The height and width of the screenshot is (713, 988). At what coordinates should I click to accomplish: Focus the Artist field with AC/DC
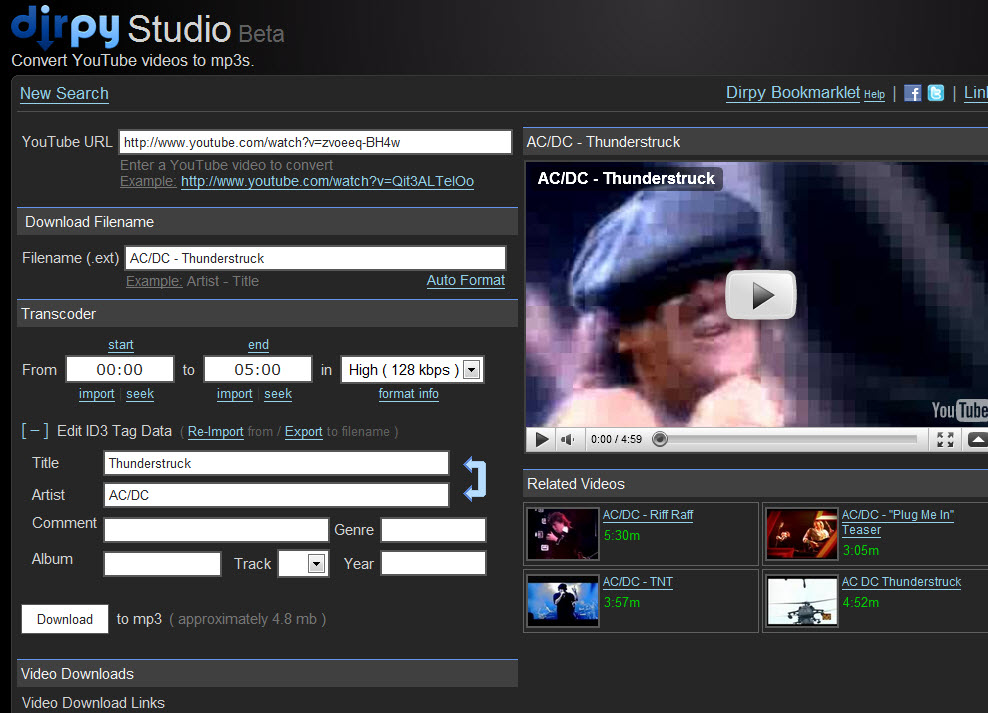(276, 495)
